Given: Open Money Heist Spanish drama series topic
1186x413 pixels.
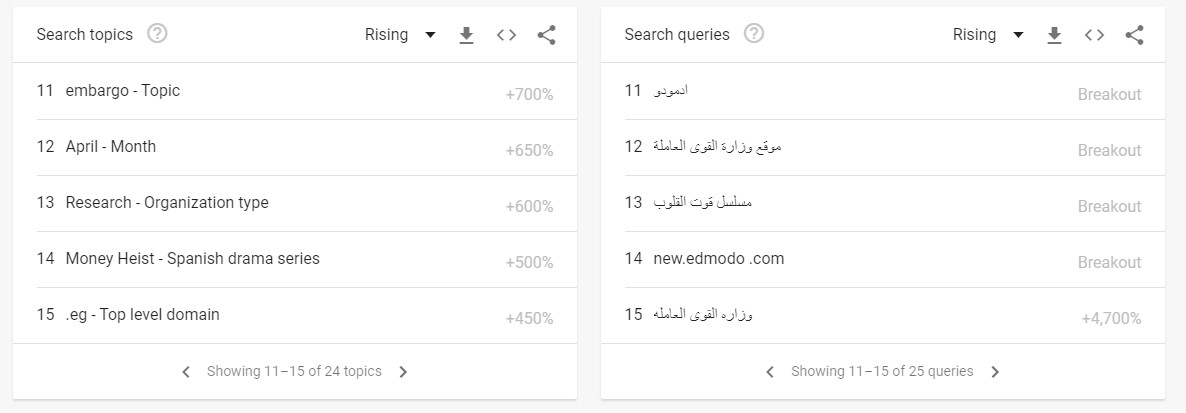Looking at the screenshot, I should (x=295, y=259).
